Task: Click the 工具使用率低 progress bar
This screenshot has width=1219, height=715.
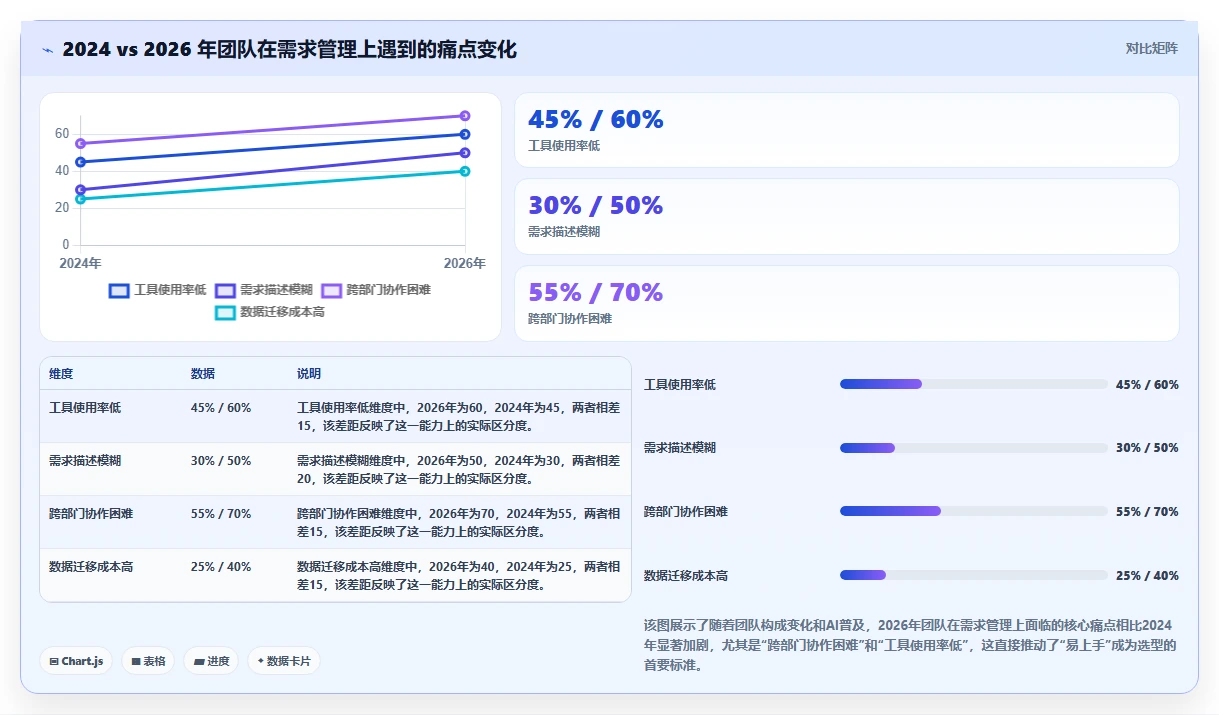Action: point(974,384)
